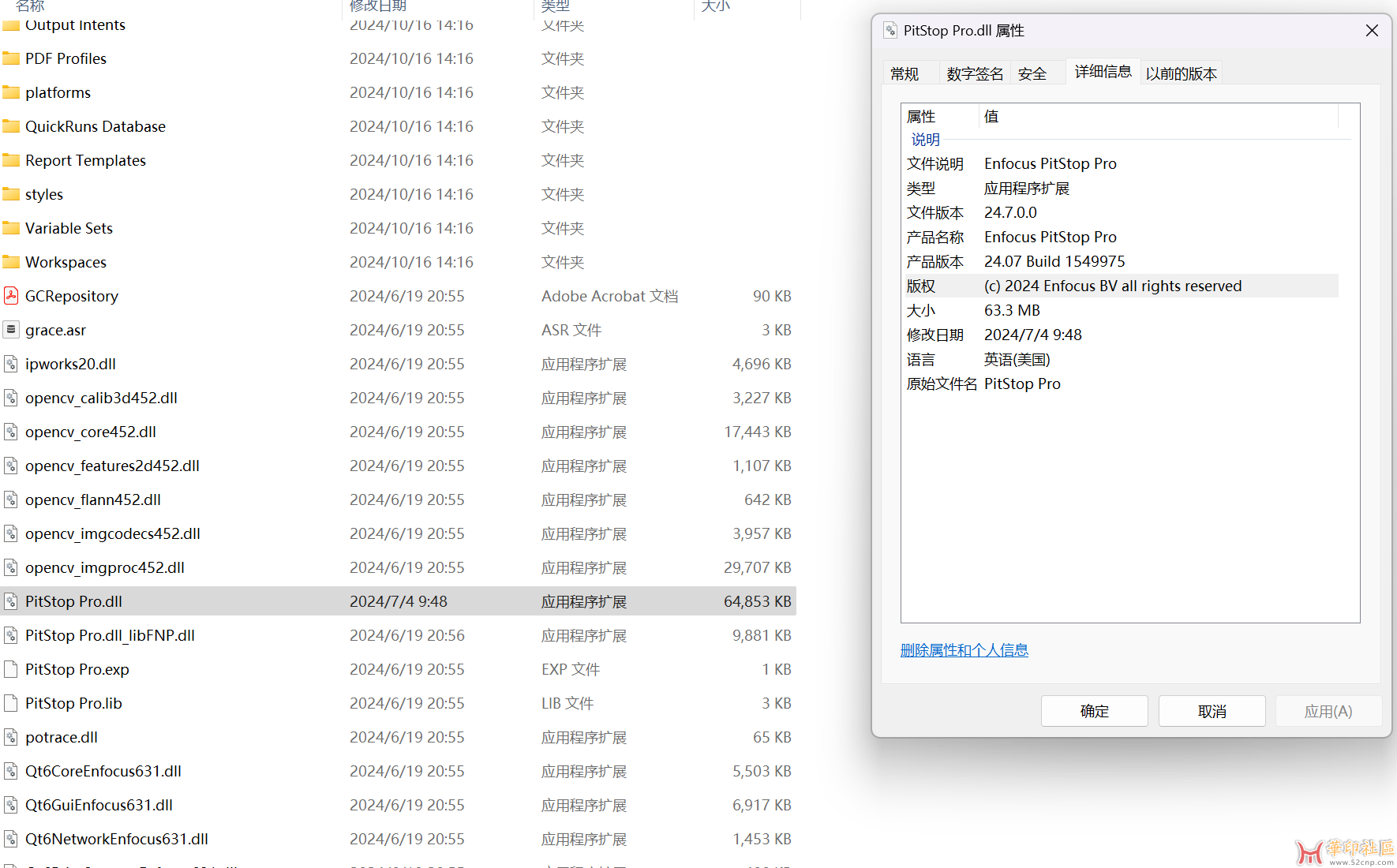
Task: Select the 原始文件名 property row
Action: point(1121,383)
